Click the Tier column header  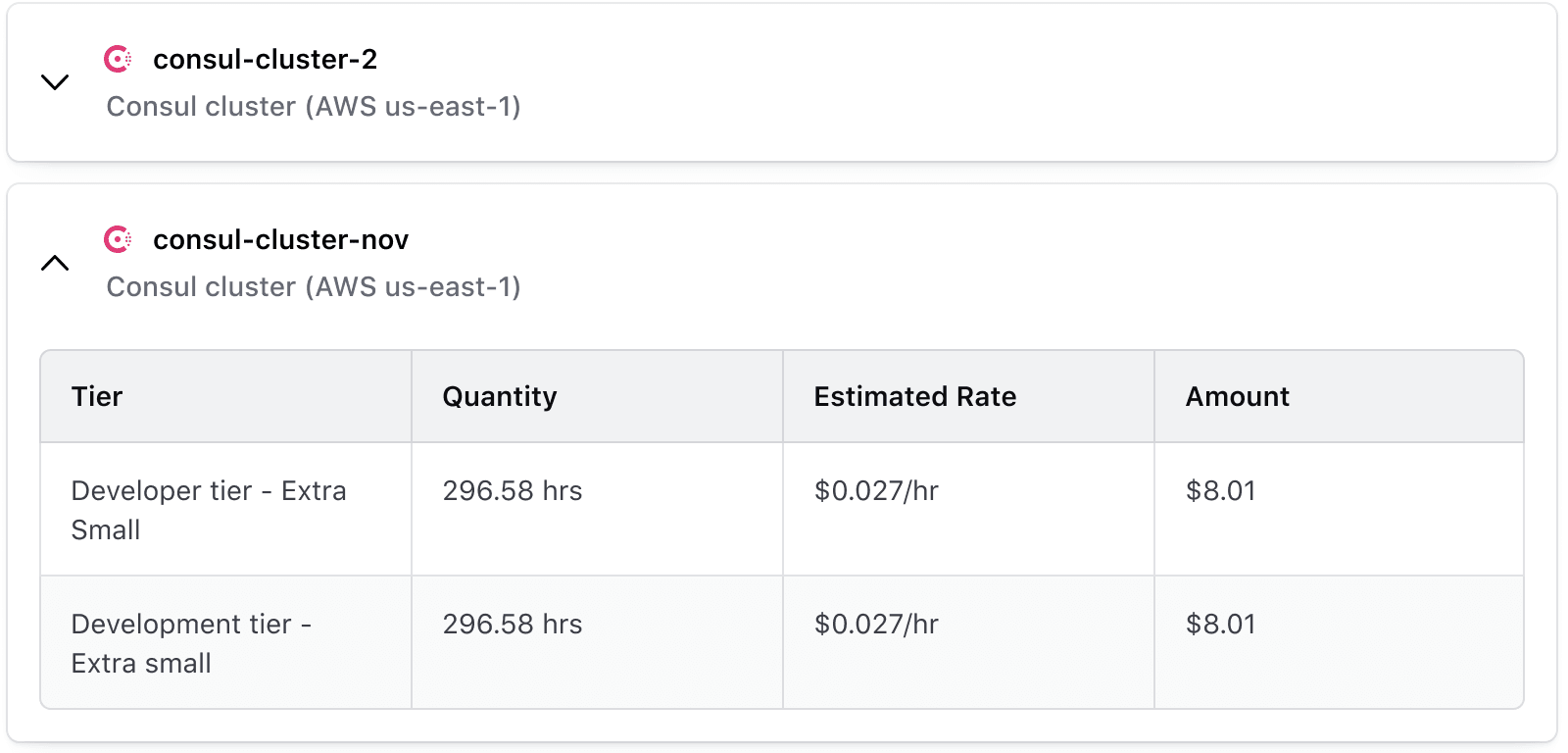click(x=96, y=396)
